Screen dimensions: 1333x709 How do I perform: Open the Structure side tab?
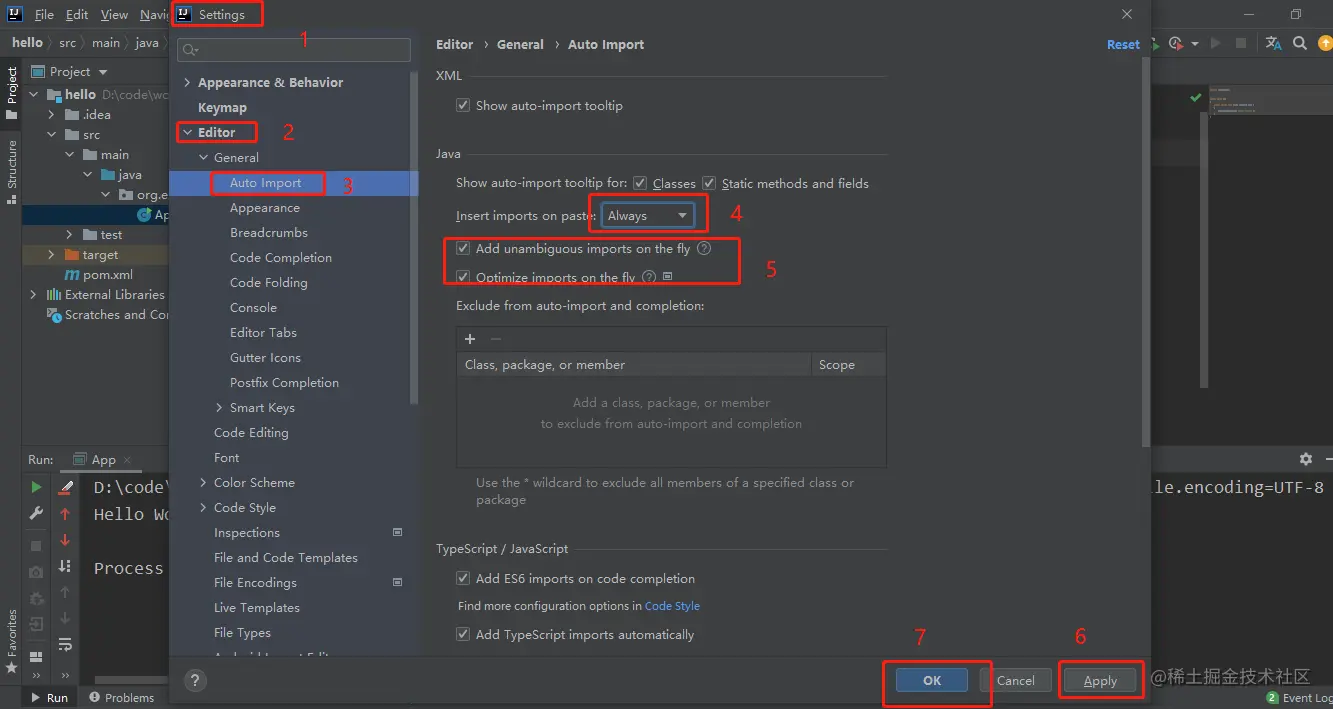click(12, 172)
